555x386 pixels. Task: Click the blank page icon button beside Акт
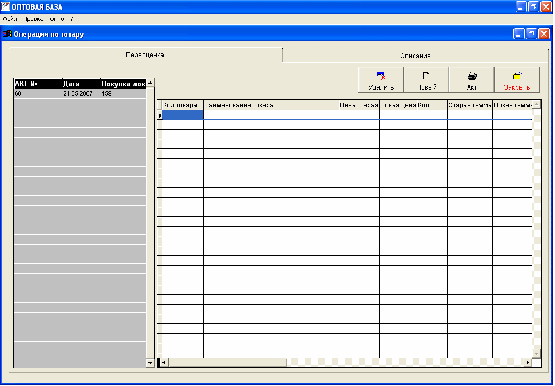pos(426,80)
